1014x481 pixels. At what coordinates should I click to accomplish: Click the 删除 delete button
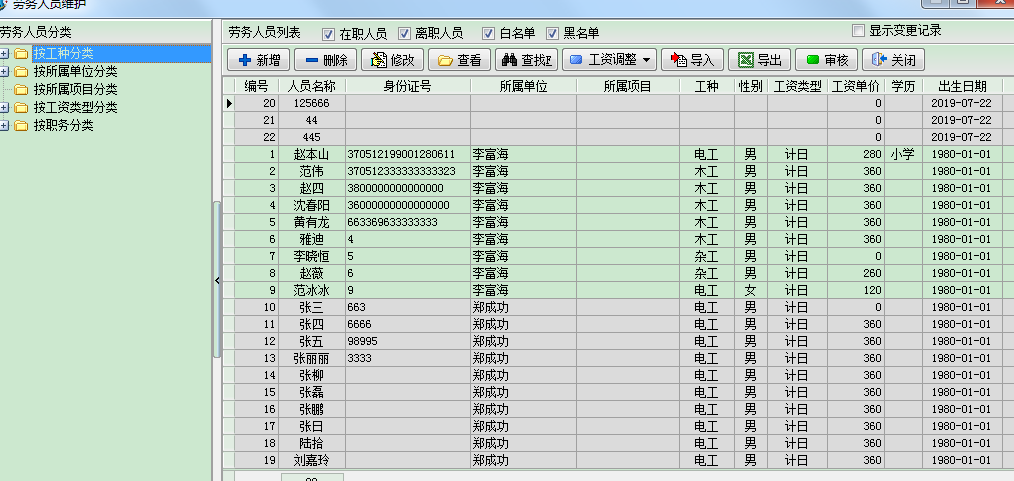(326, 60)
